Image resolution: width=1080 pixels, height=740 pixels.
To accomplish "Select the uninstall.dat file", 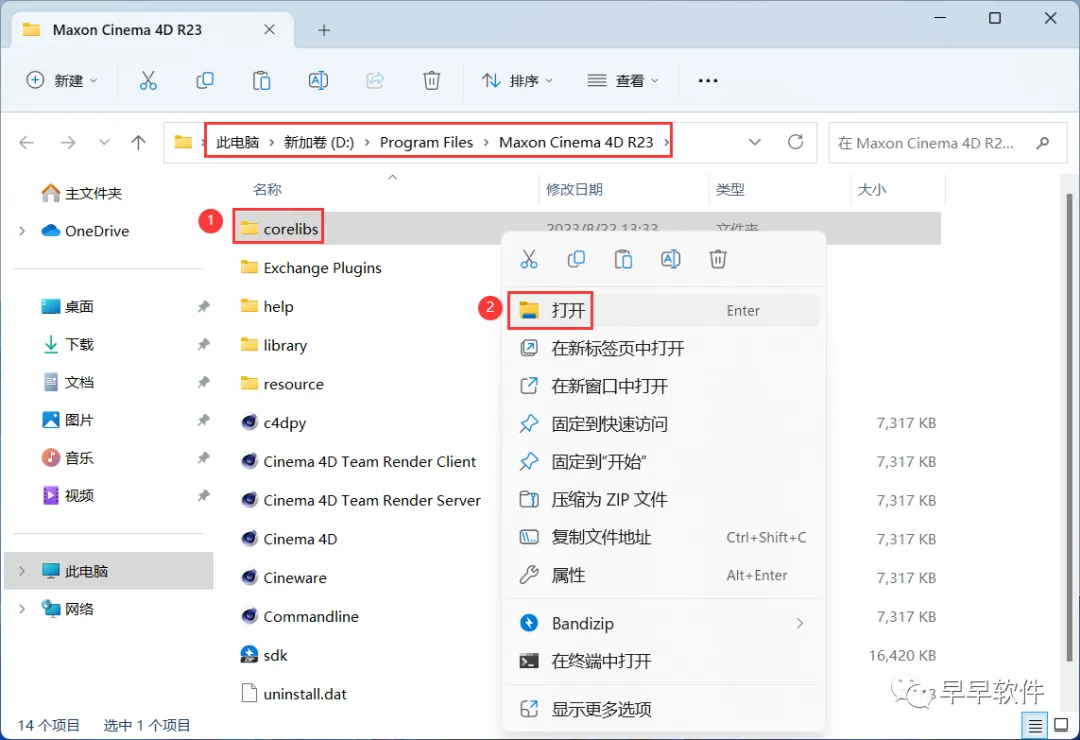I will pyautogui.click(x=294, y=693).
